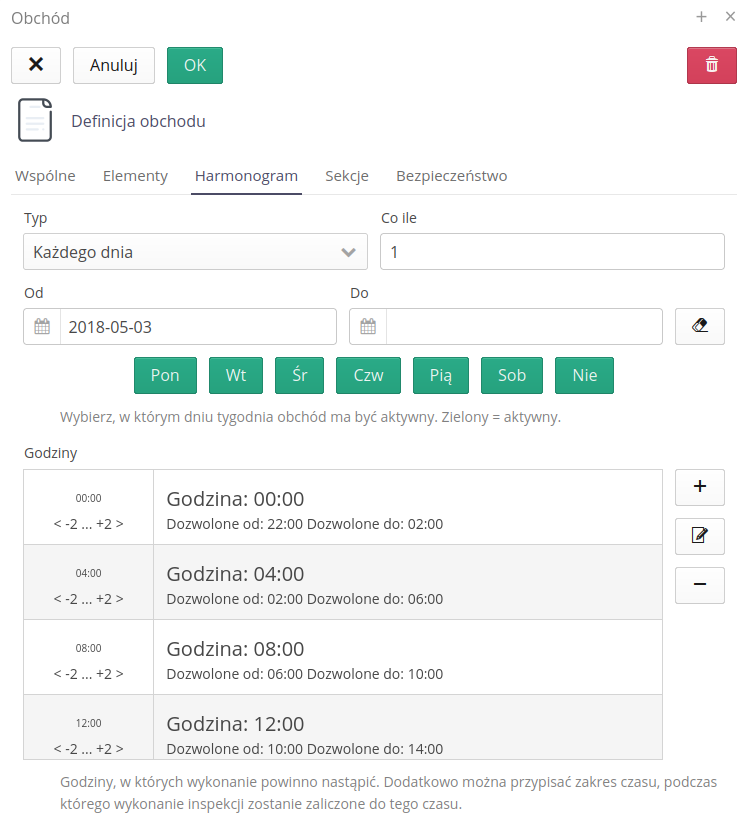Click the plus icon in title bar

click(701, 17)
